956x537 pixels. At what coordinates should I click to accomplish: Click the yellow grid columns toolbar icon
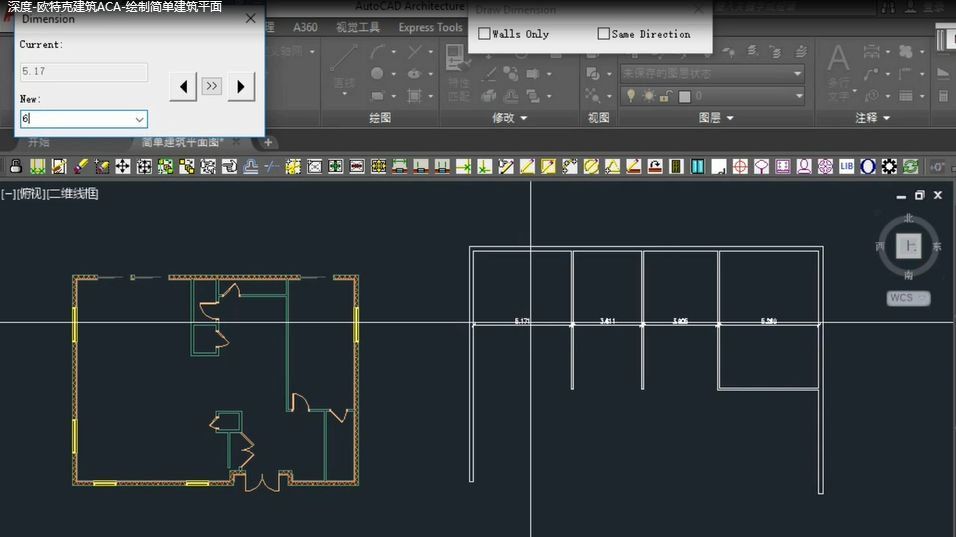click(x=37, y=166)
